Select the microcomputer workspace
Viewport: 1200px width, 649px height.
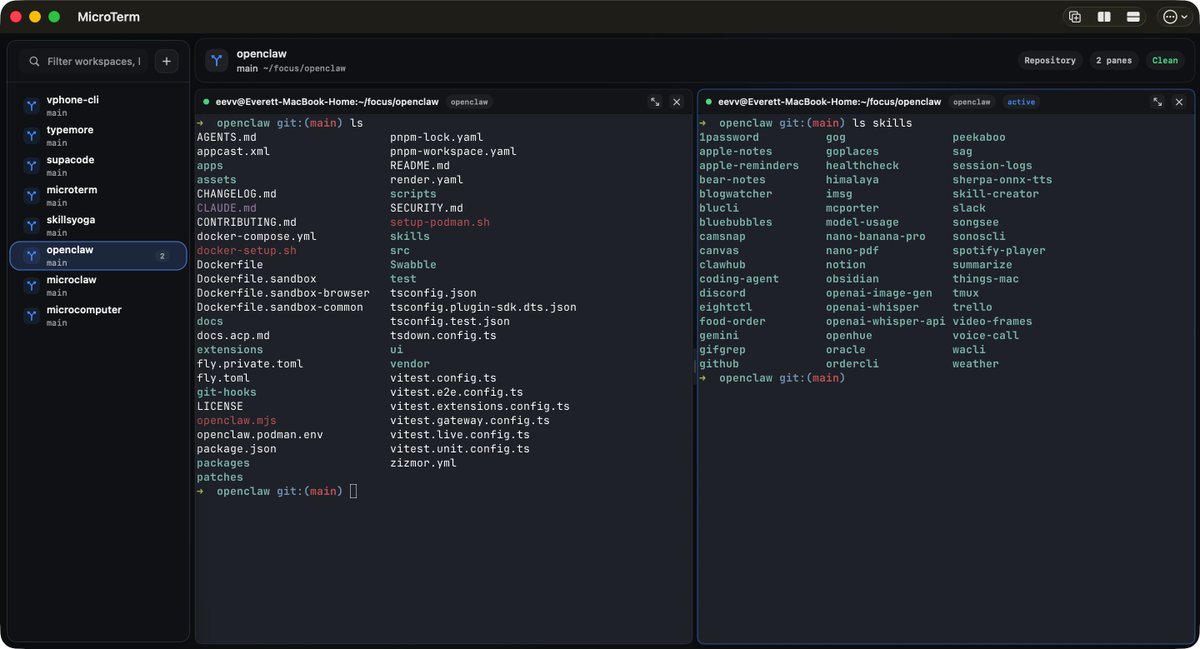click(98, 316)
